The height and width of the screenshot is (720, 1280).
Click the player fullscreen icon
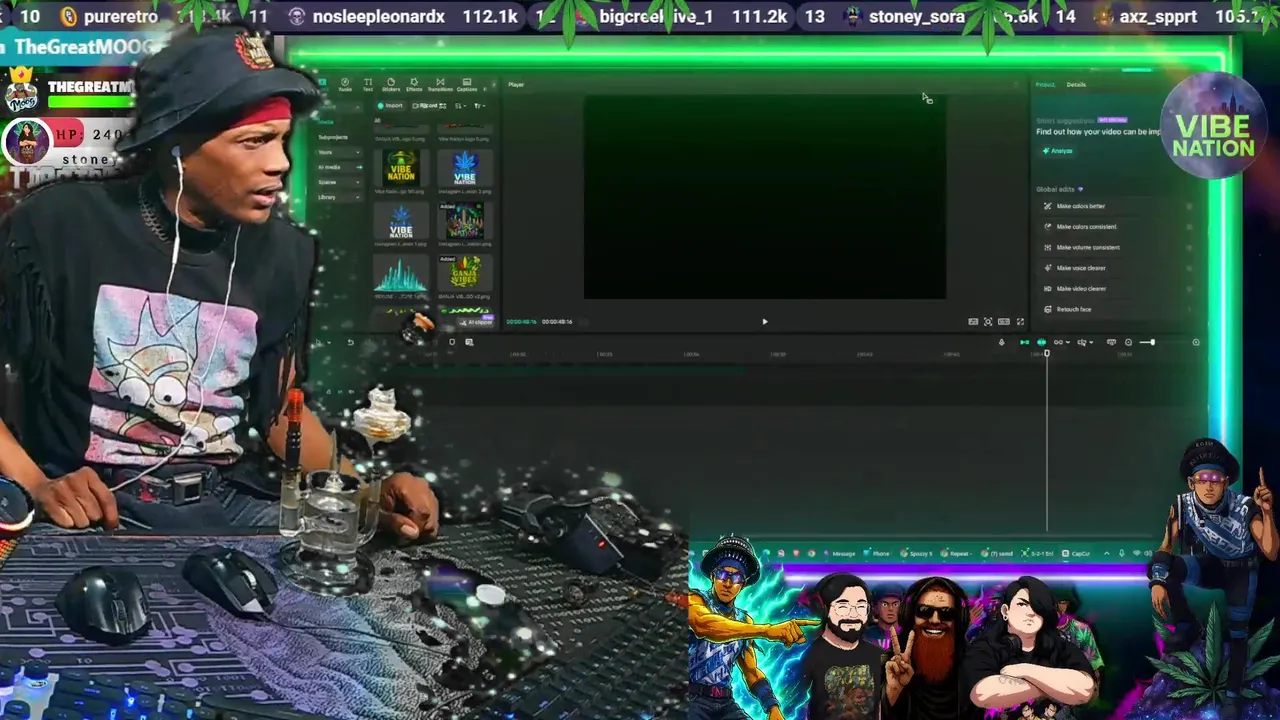[1020, 321]
